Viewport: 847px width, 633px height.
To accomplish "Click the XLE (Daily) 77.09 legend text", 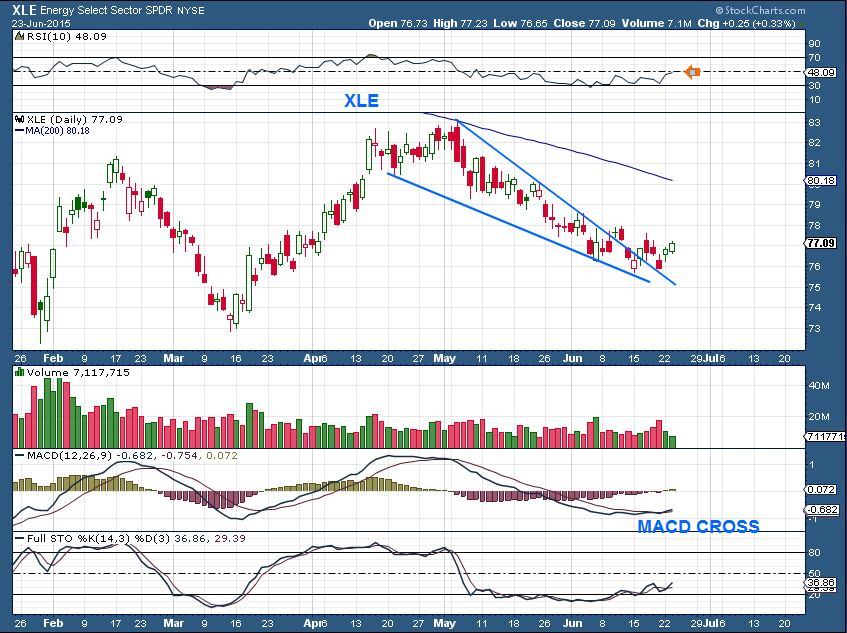I will [75, 119].
